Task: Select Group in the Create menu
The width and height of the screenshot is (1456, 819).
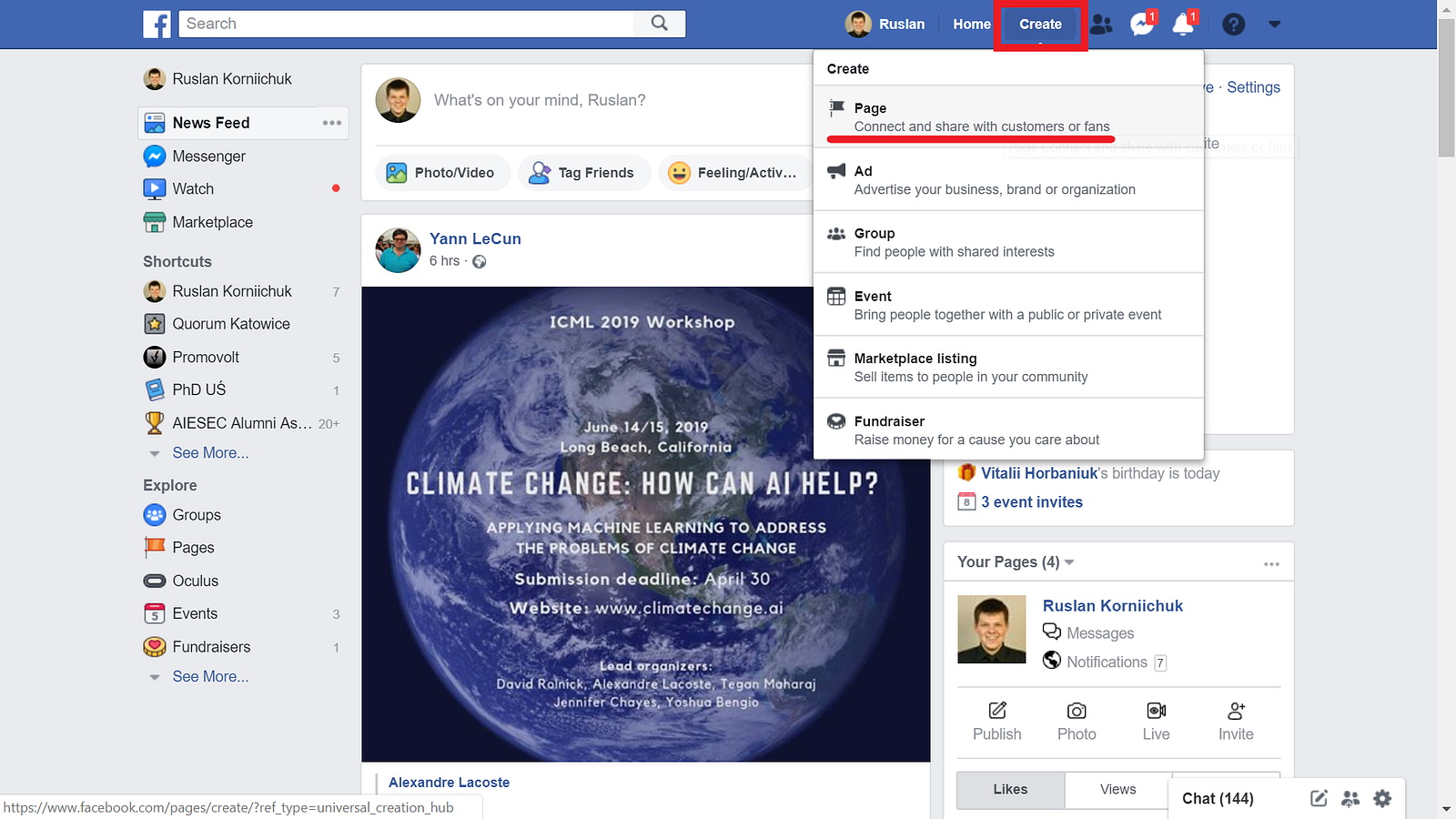Action: [1008, 242]
